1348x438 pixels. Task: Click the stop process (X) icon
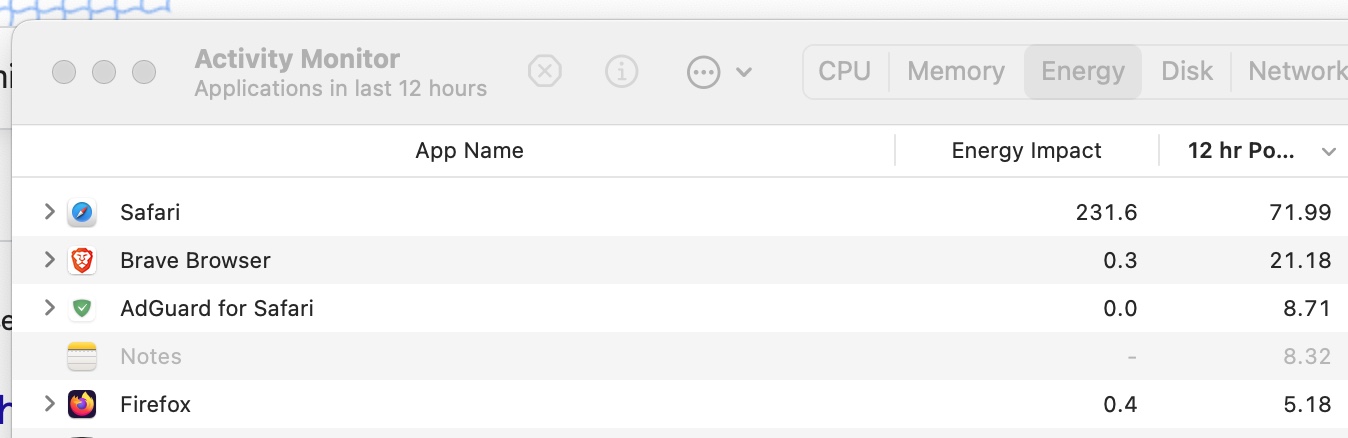pyautogui.click(x=544, y=72)
